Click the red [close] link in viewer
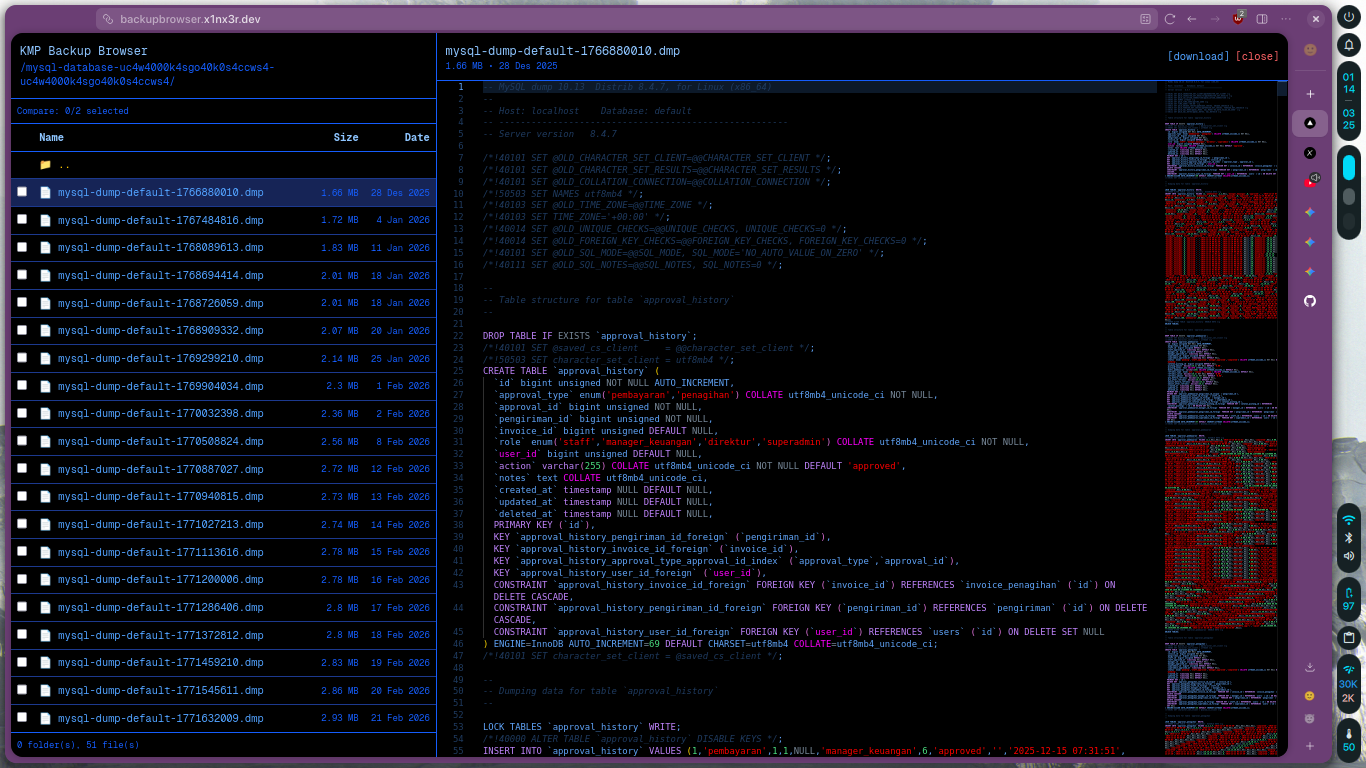This screenshot has width=1366, height=768. tap(1257, 57)
